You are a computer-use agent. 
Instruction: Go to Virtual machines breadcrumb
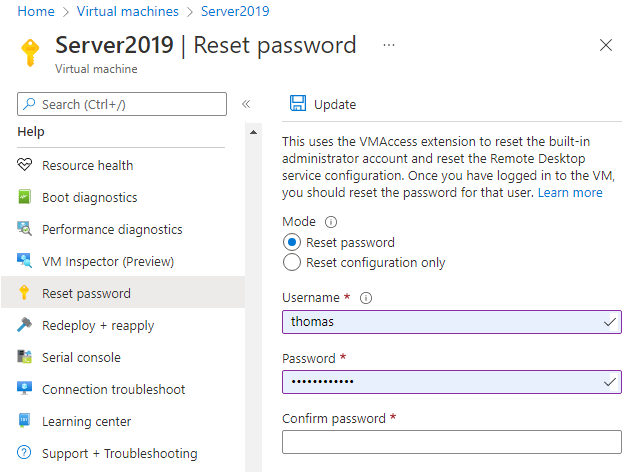pos(127,11)
